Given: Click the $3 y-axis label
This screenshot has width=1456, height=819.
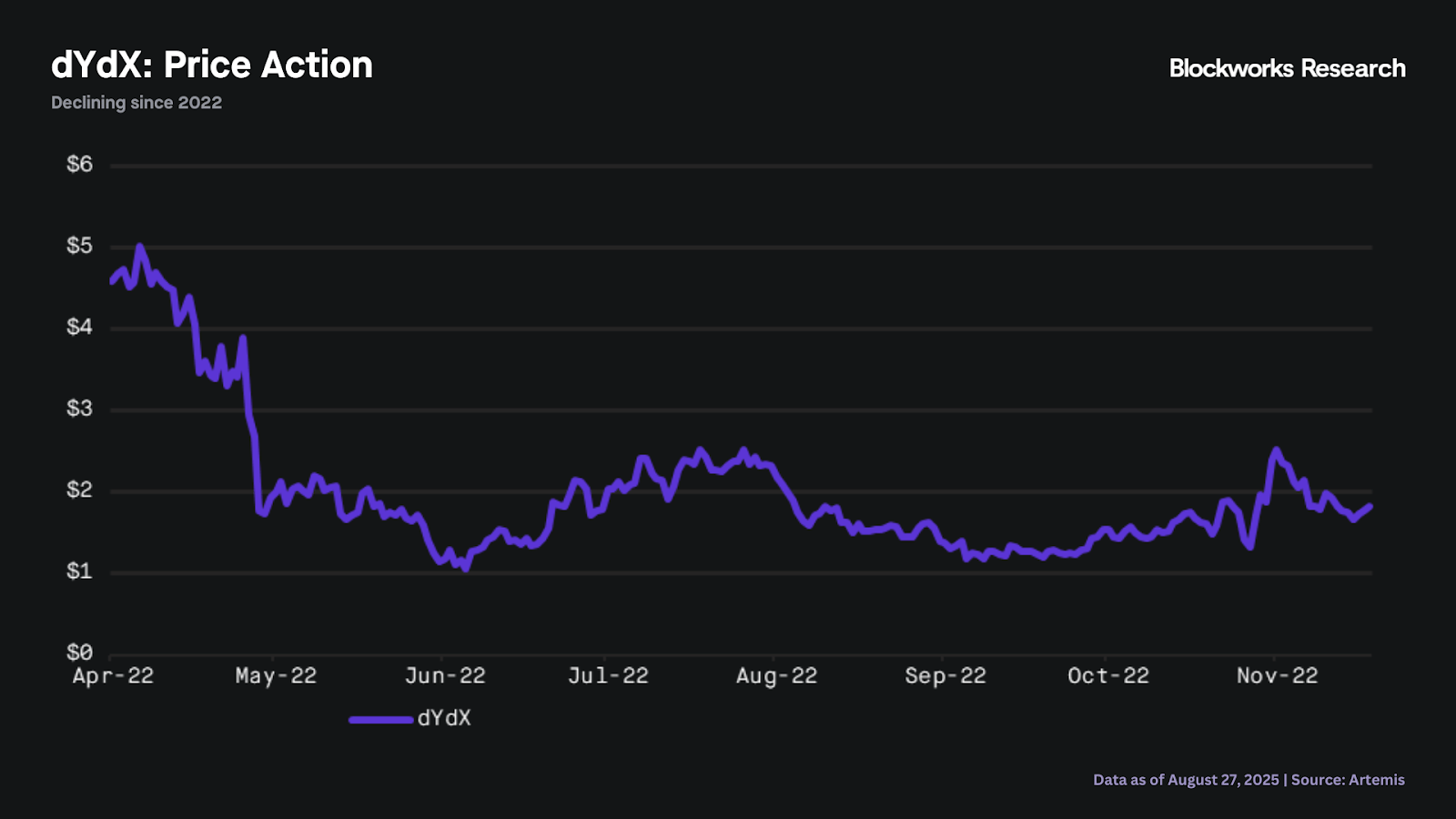Looking at the screenshot, I should point(79,409).
